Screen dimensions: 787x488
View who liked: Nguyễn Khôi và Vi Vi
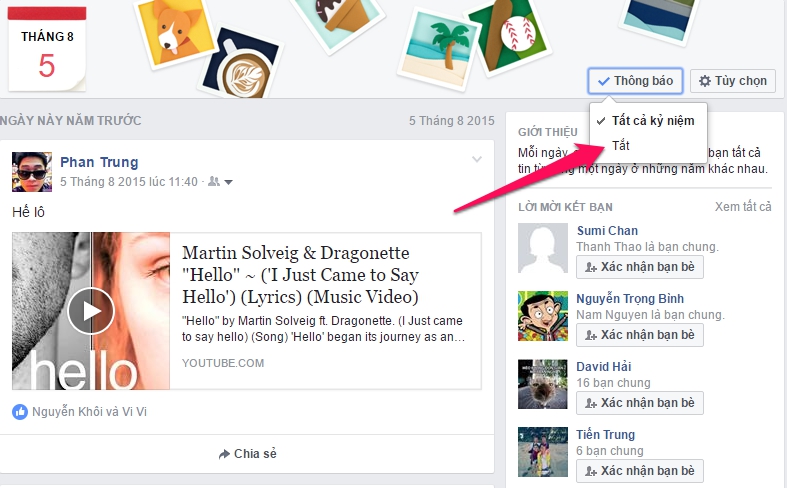coord(89,412)
